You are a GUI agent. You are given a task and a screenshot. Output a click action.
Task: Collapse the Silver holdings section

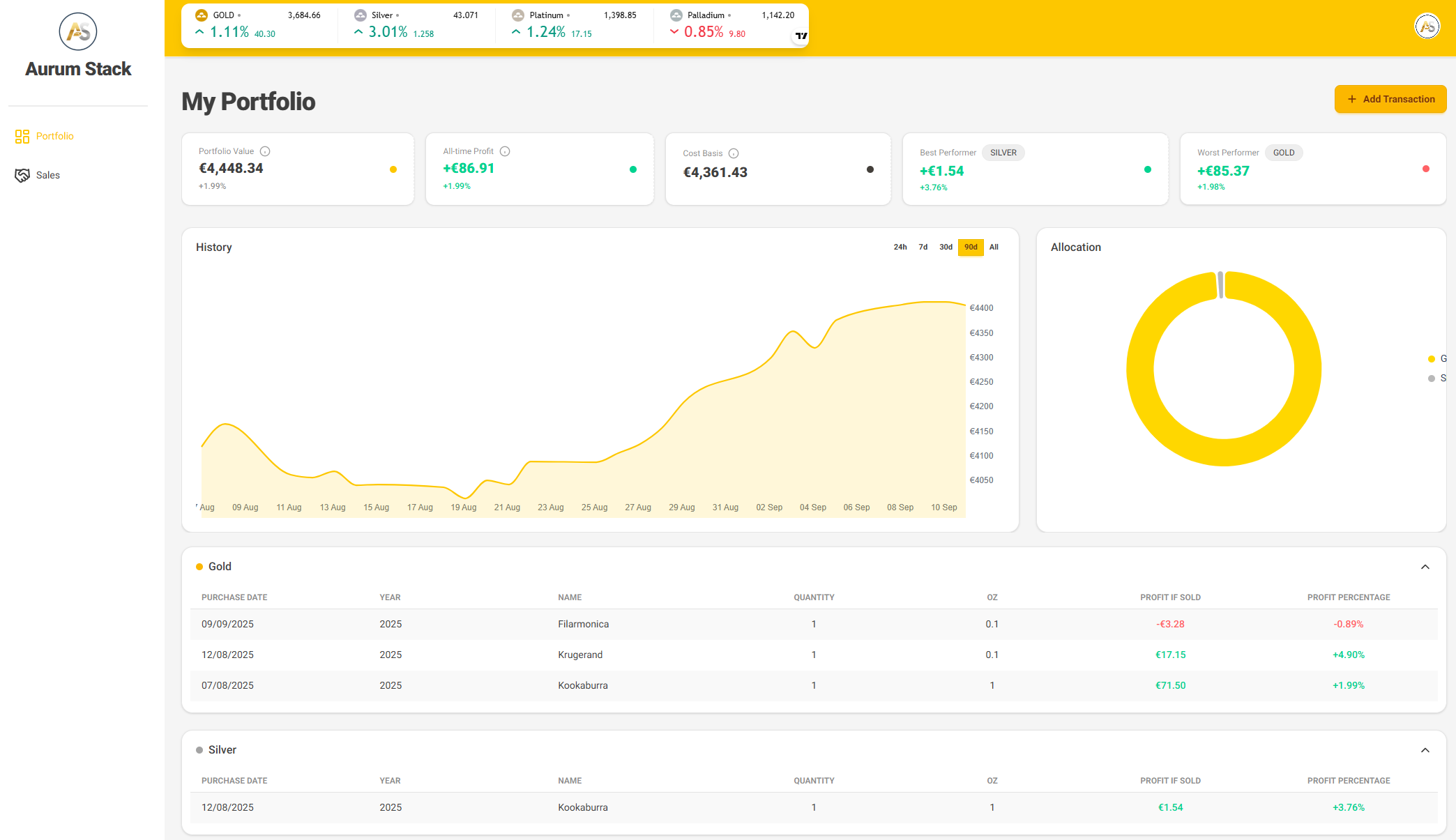pos(1425,750)
